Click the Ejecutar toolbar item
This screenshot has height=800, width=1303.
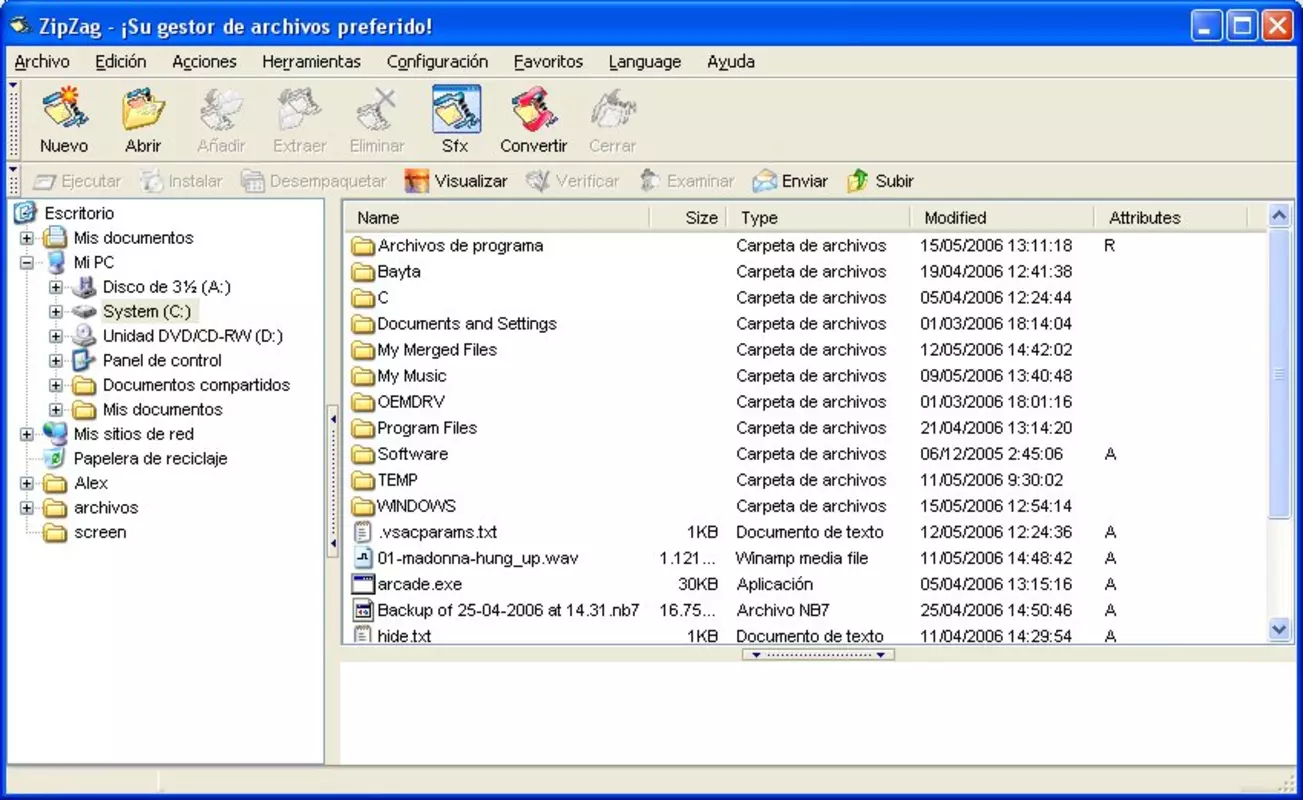tap(77, 181)
